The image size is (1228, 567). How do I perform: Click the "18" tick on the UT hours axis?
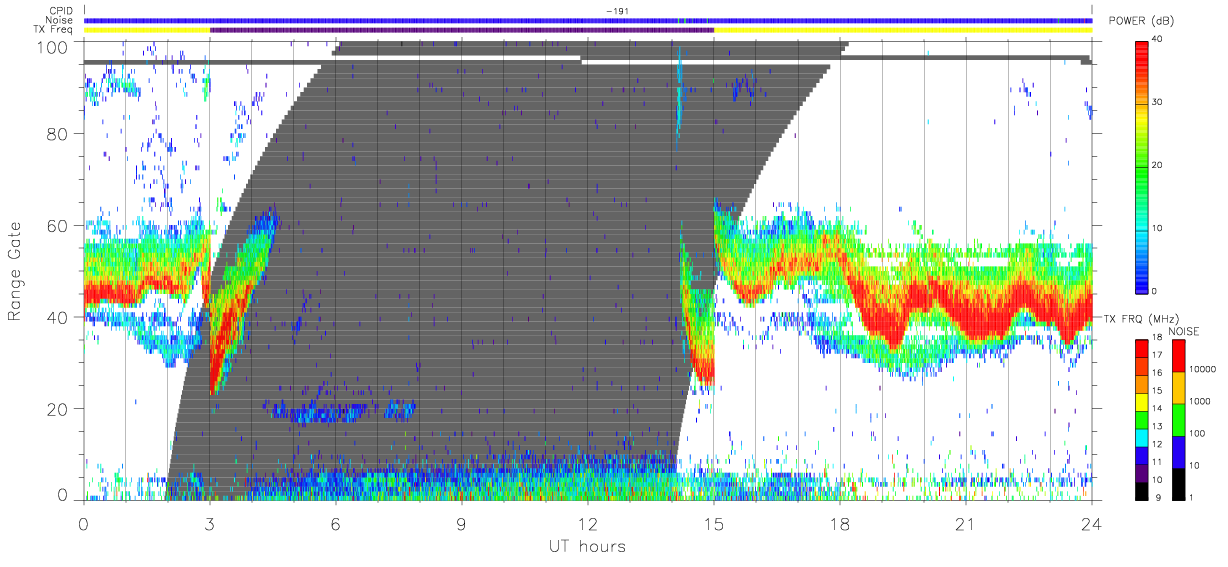click(x=840, y=523)
